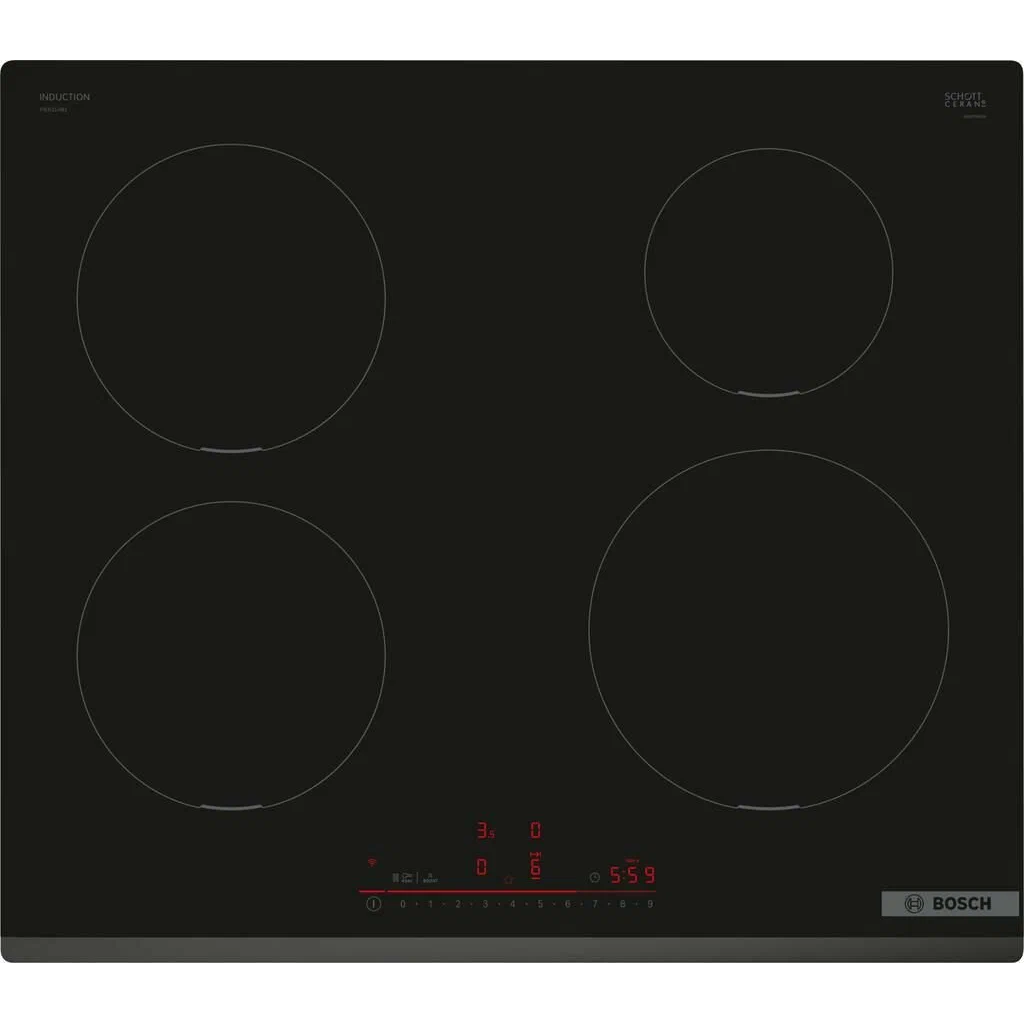Tap the small icon between pause and Boost
Viewport: 1024px width, 1024px height.
pos(409,877)
